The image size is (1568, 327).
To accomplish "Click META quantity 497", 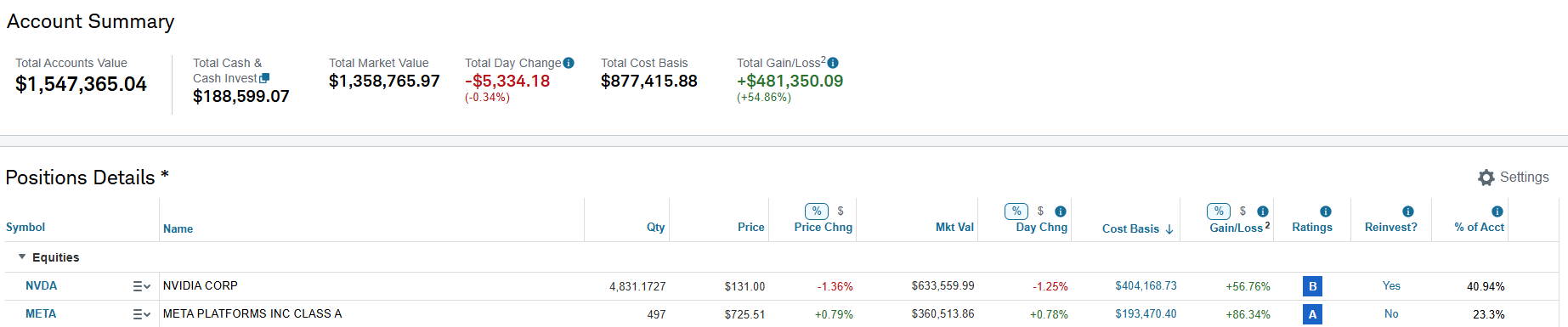I will (x=656, y=315).
